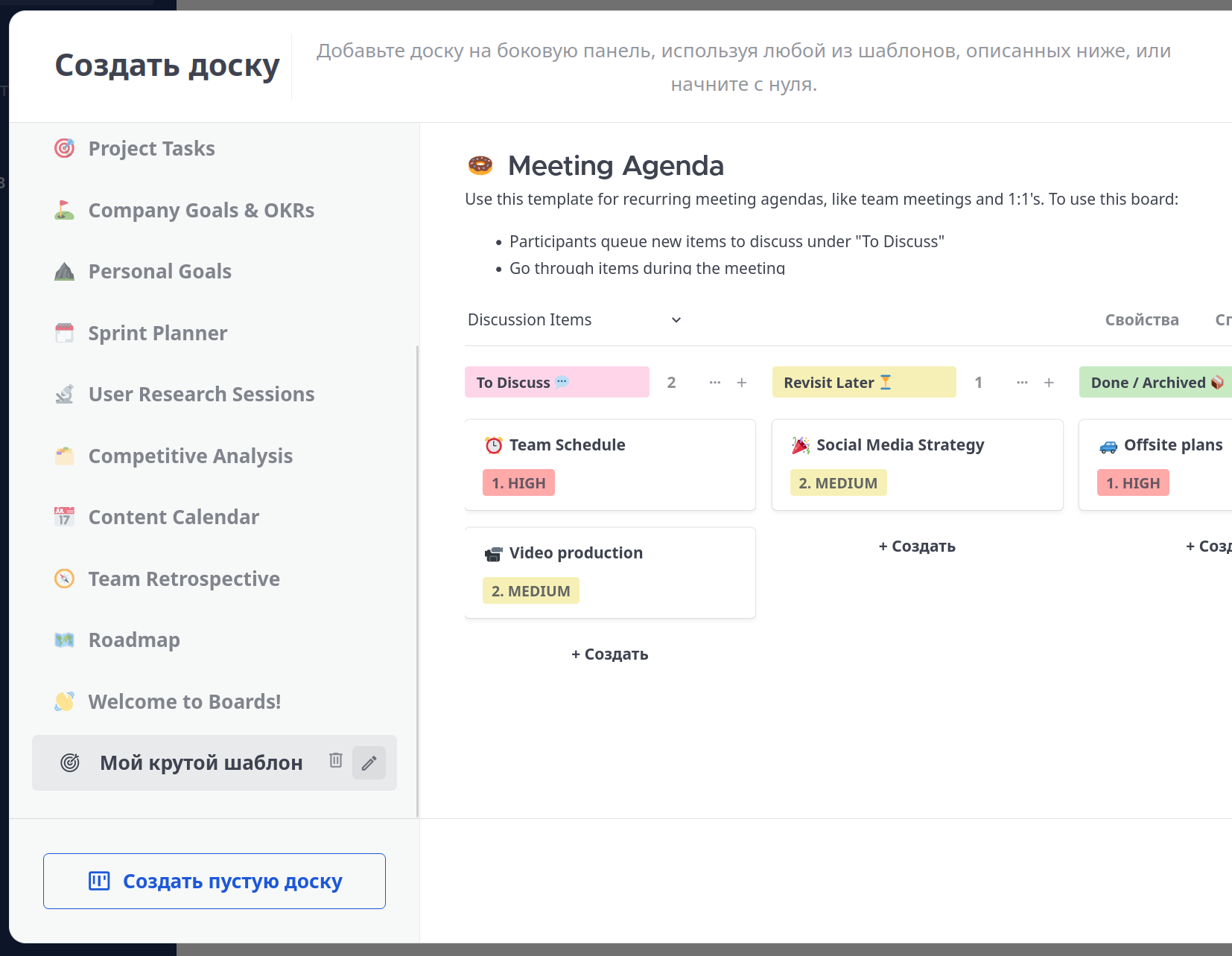Click the Team Schedule alarm clock icon

(x=493, y=445)
